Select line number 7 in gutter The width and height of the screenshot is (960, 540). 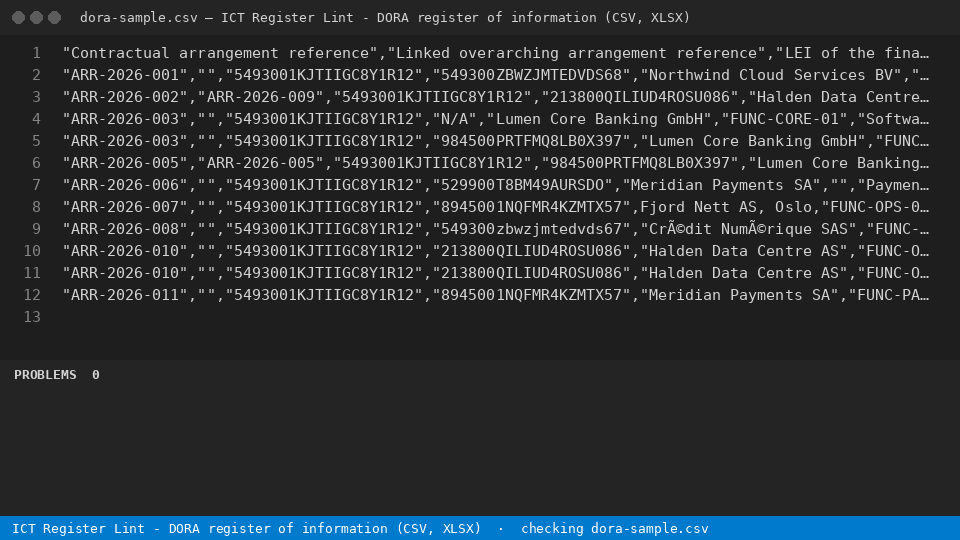point(37,186)
